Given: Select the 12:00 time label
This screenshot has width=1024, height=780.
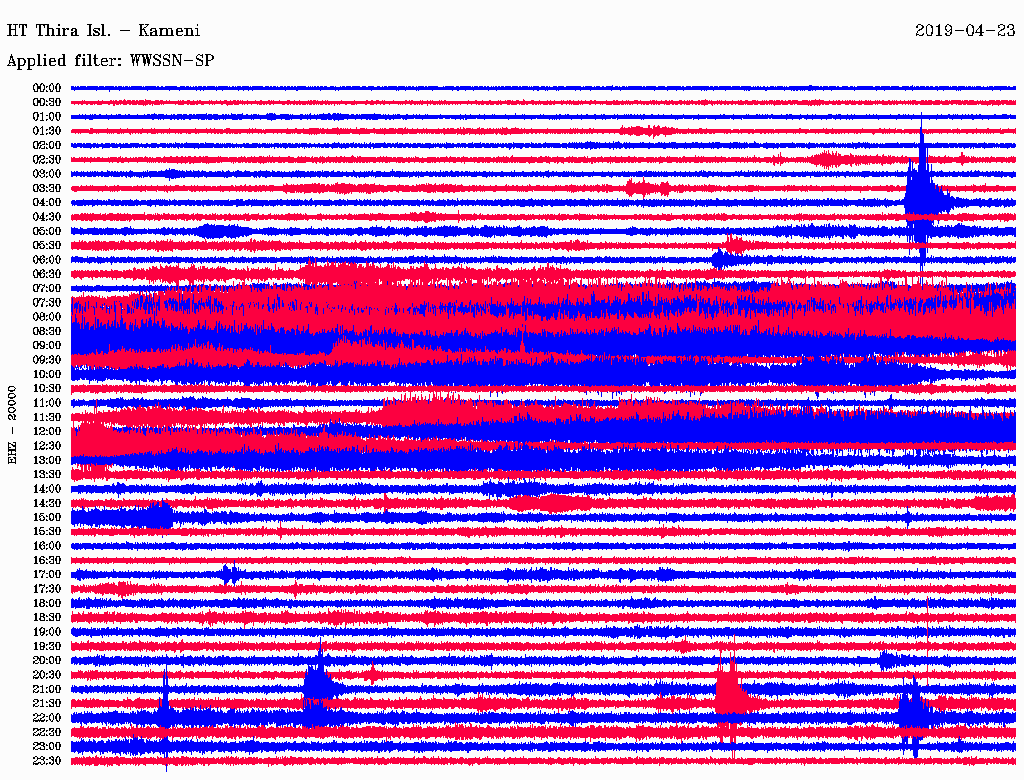Looking at the screenshot, I should coord(47,431).
